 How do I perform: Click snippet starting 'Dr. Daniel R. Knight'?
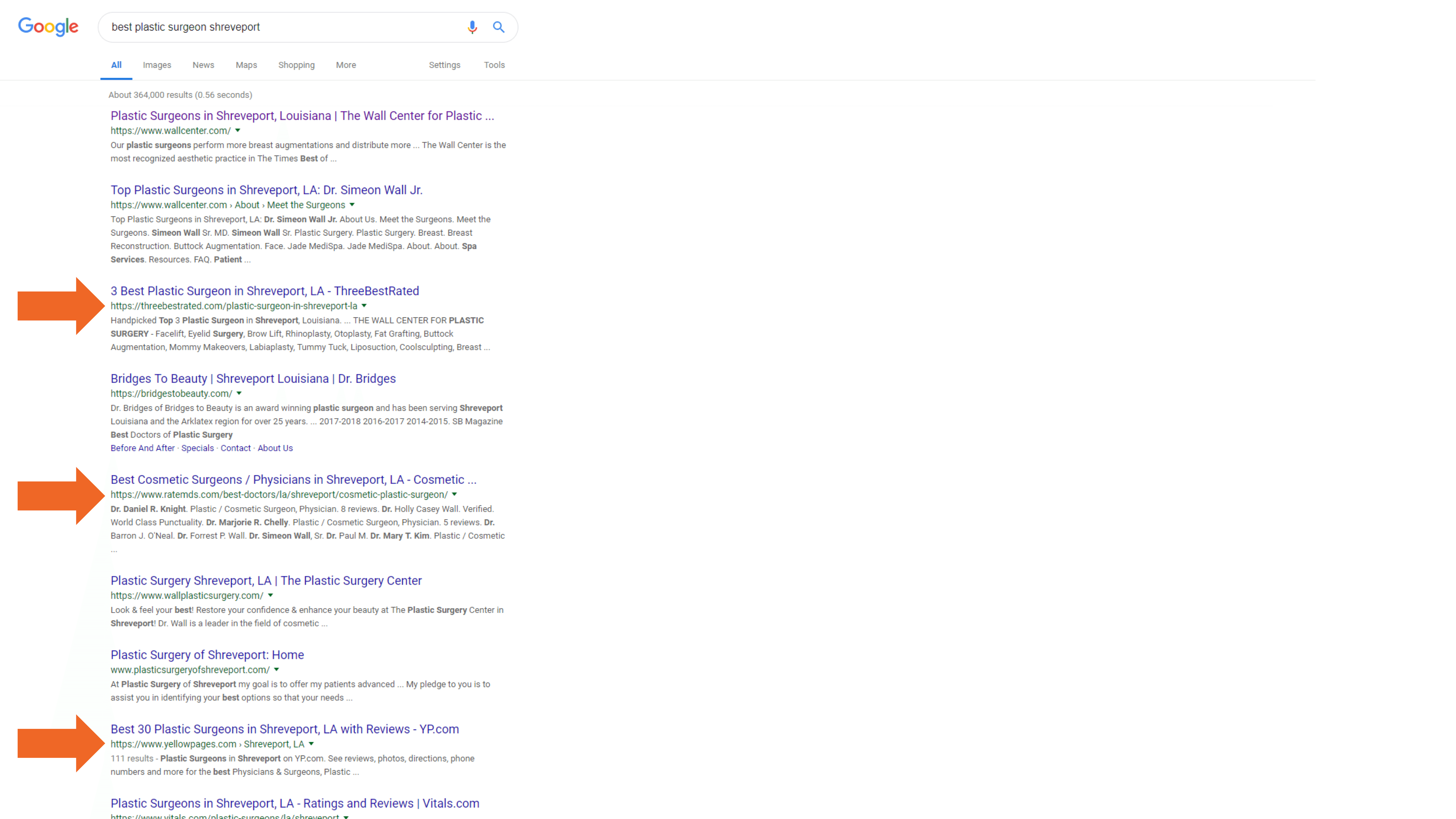point(308,529)
